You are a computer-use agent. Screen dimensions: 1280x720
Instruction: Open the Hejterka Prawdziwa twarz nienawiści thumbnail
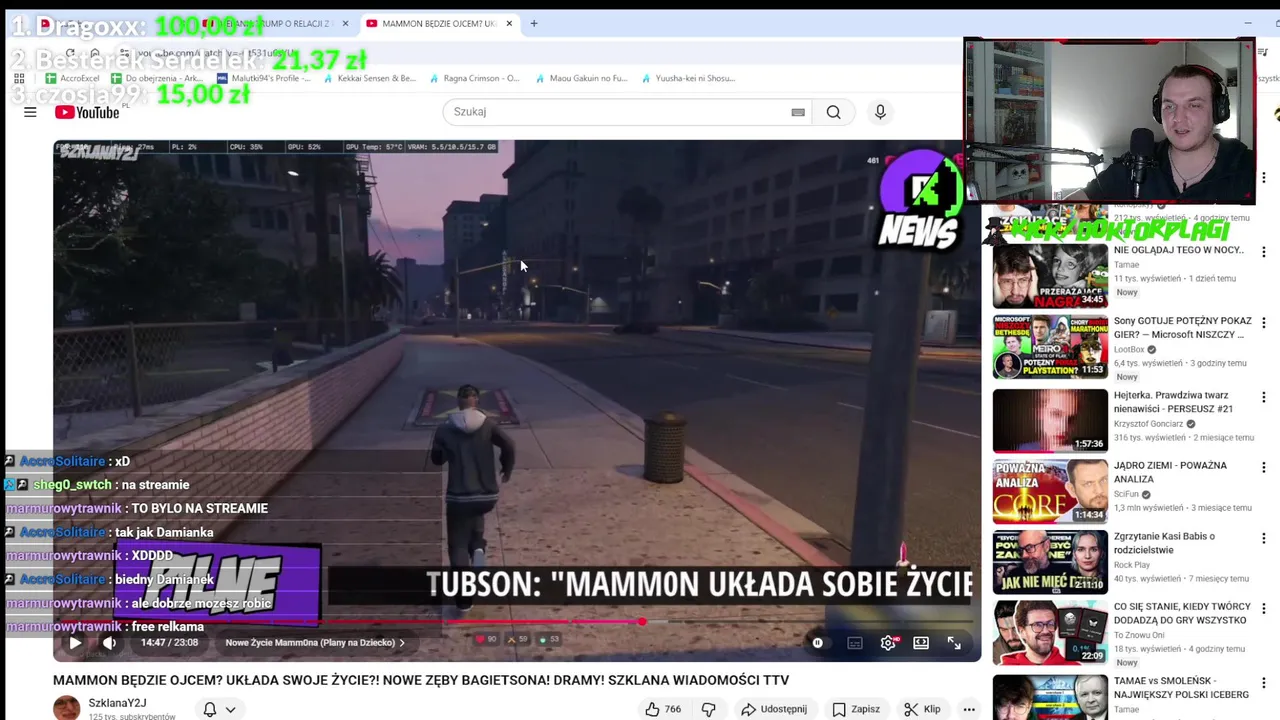pyautogui.click(x=1050, y=420)
